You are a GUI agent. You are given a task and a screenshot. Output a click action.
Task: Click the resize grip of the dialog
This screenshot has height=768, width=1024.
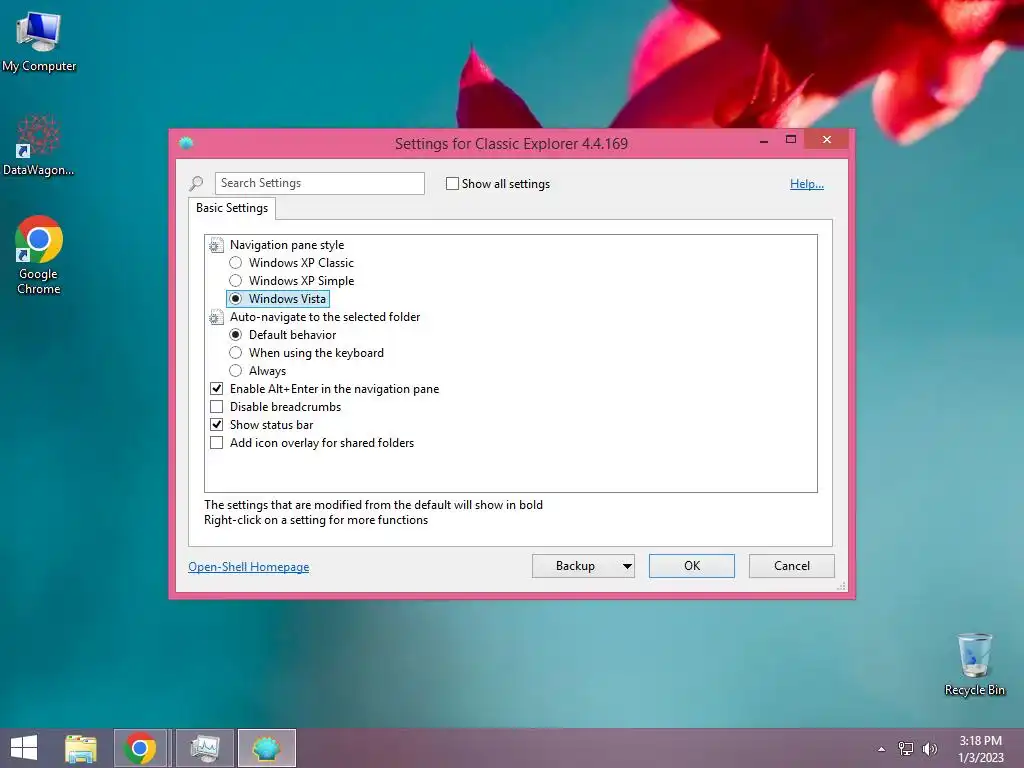[841, 586]
